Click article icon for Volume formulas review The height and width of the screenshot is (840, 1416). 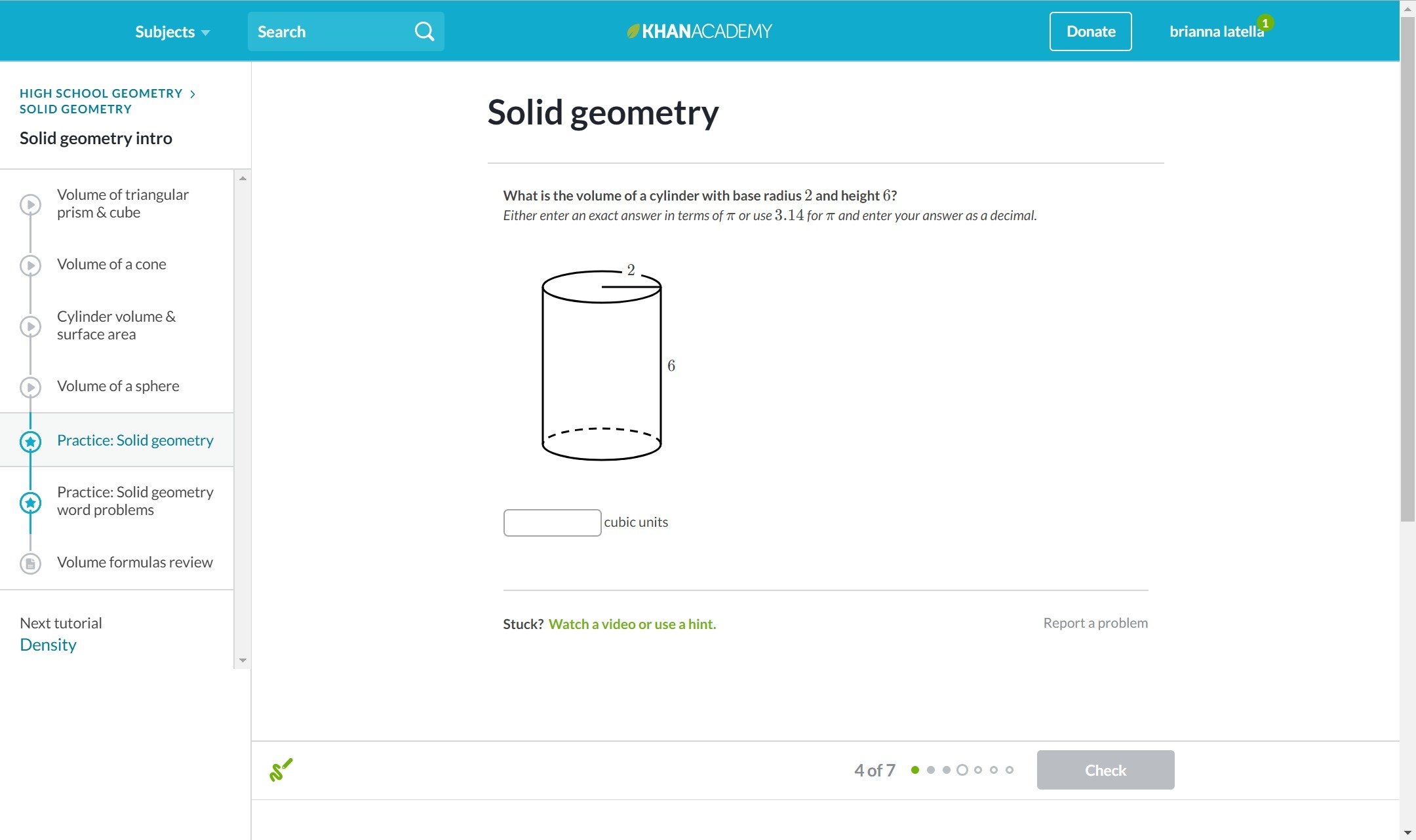[x=30, y=563]
